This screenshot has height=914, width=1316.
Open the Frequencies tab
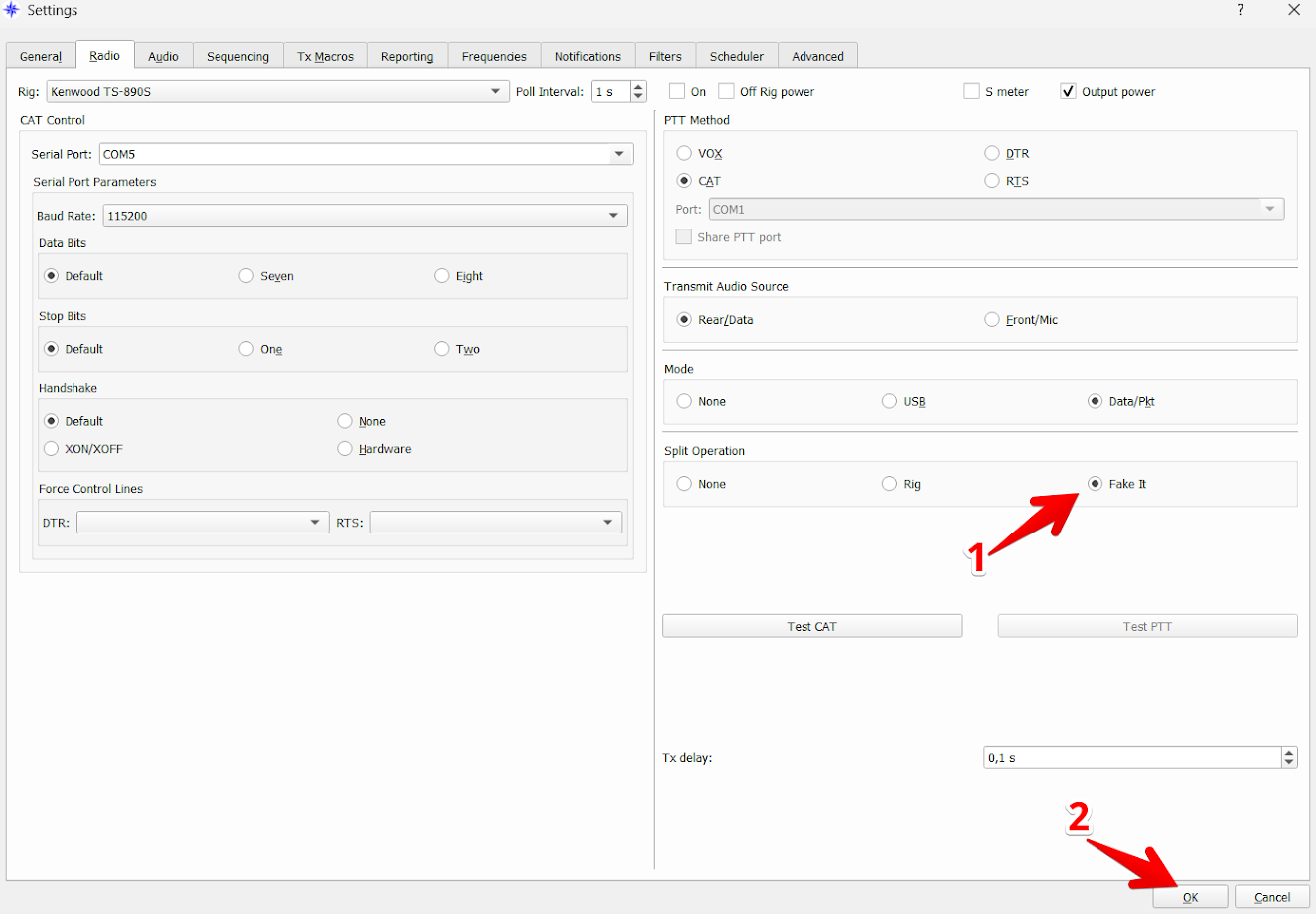point(494,56)
